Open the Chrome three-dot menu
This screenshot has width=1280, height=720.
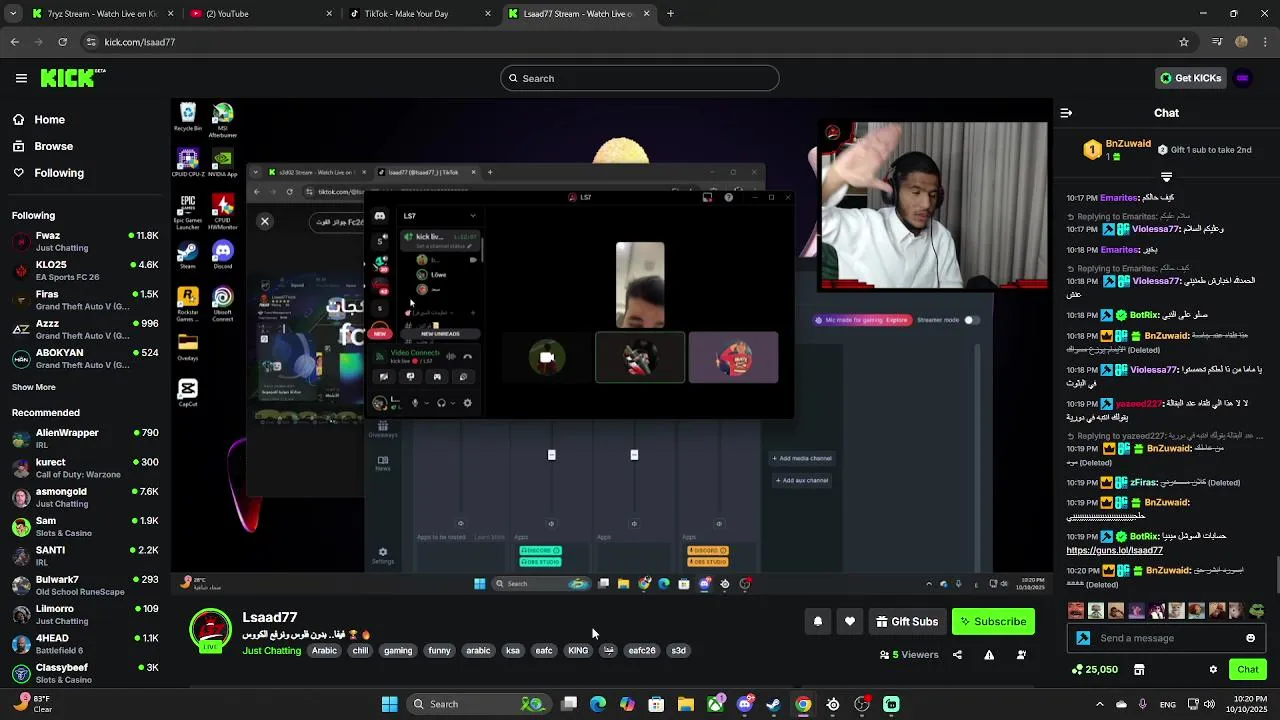click(1266, 42)
